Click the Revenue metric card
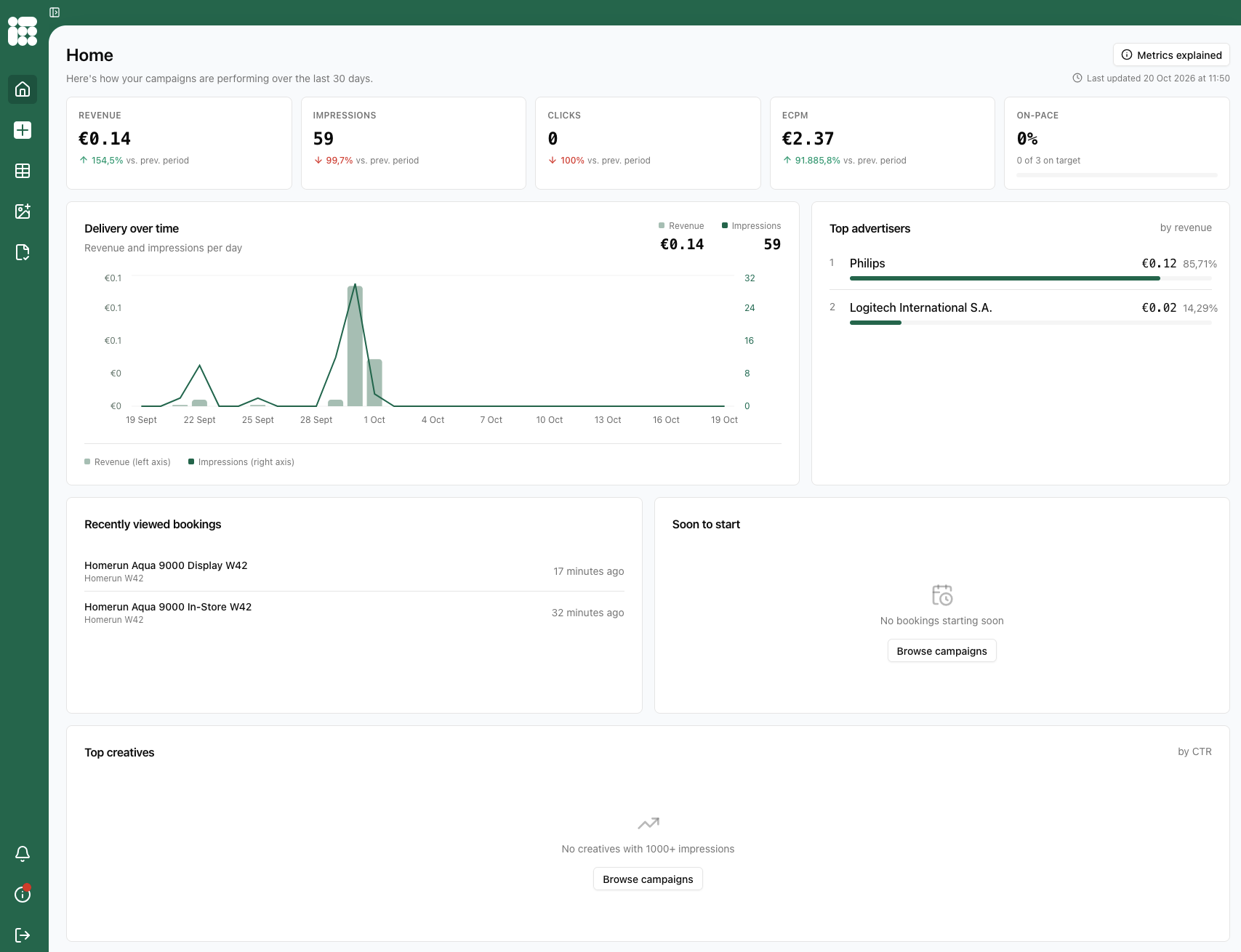1241x952 pixels. click(179, 143)
